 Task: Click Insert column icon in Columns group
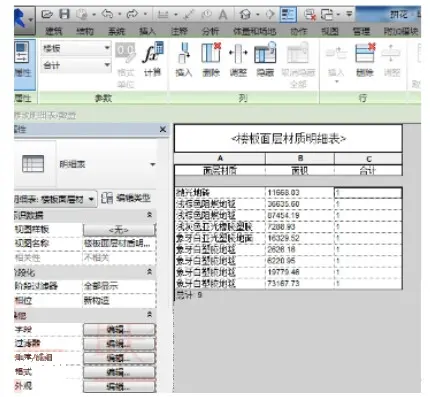pyautogui.click(x=184, y=53)
